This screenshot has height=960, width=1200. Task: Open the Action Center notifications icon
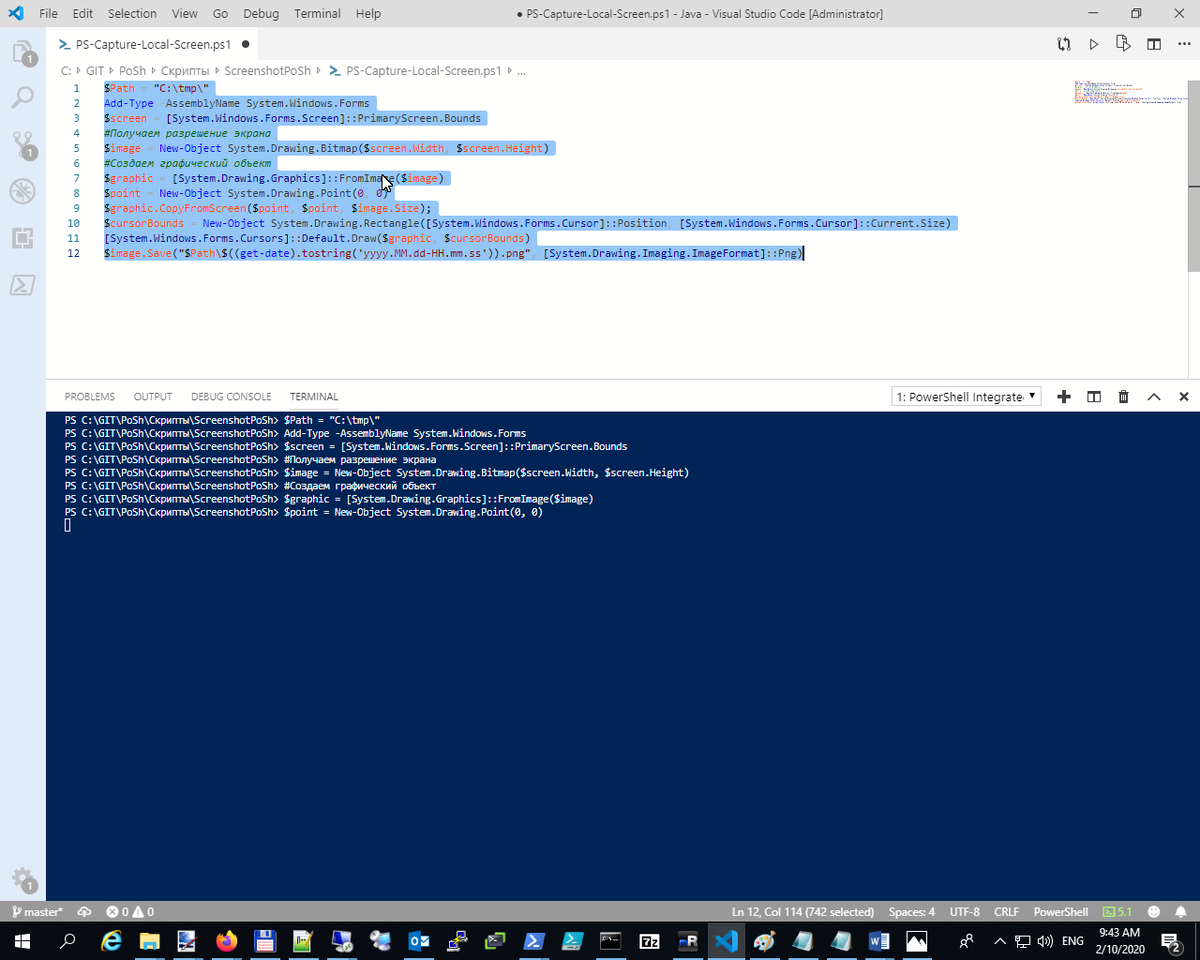[x=1171, y=941]
